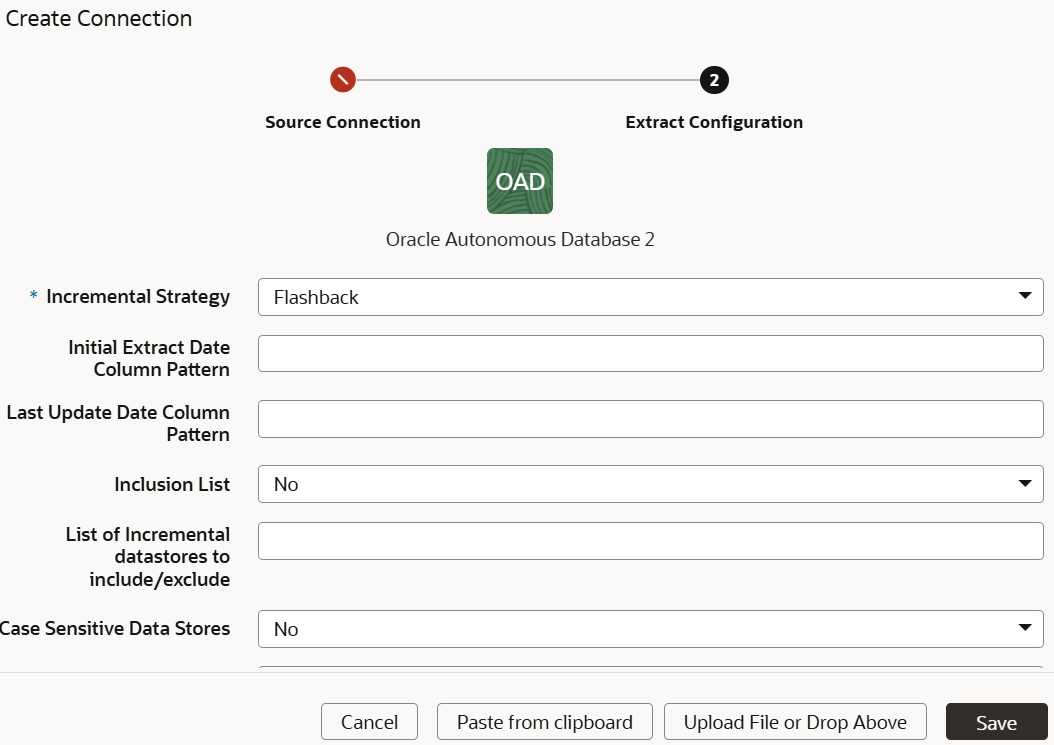Click the incremental datastores include/exclude field
This screenshot has width=1054, height=745.
(x=650, y=540)
